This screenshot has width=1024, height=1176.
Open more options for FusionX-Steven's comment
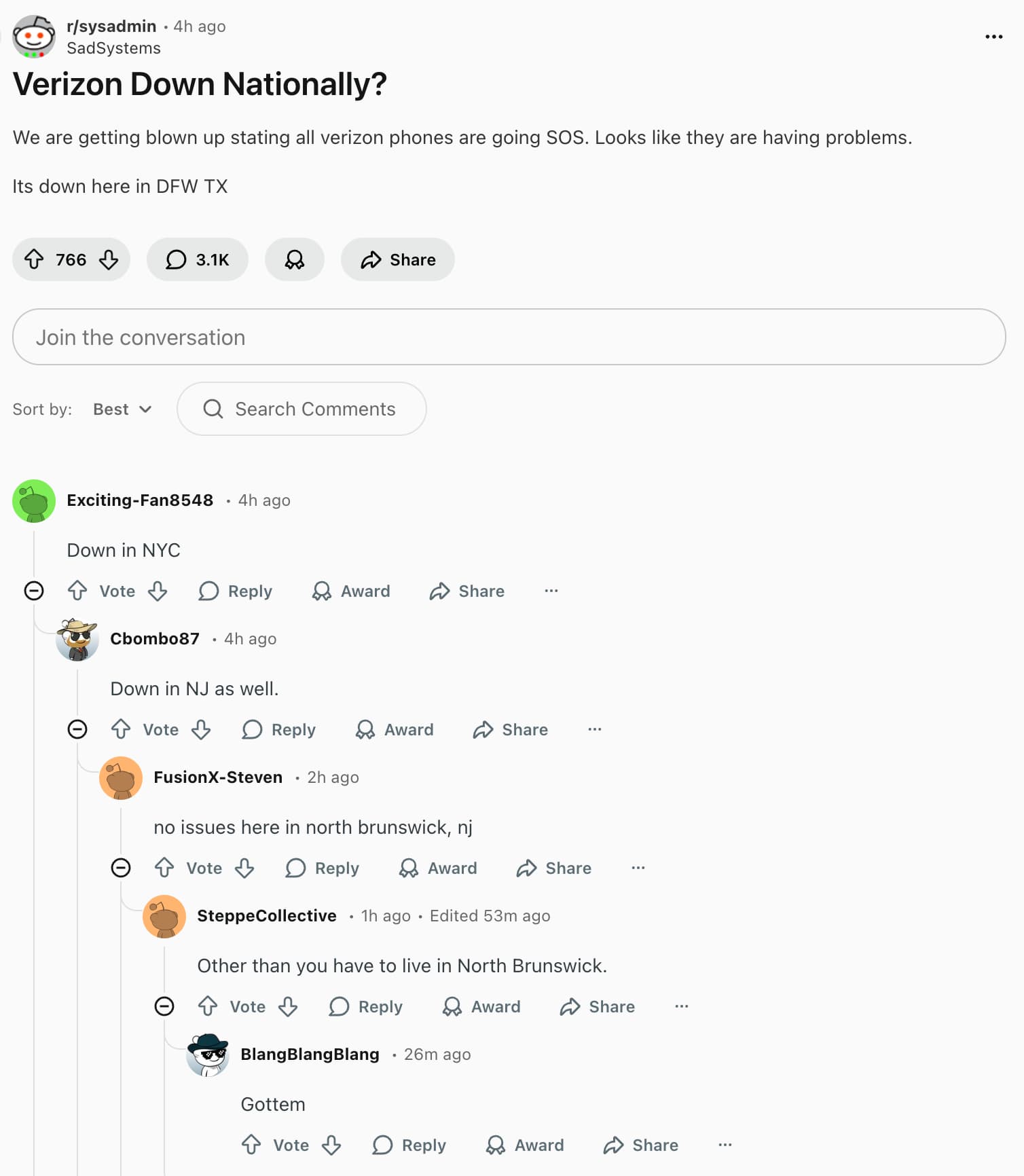point(638,868)
